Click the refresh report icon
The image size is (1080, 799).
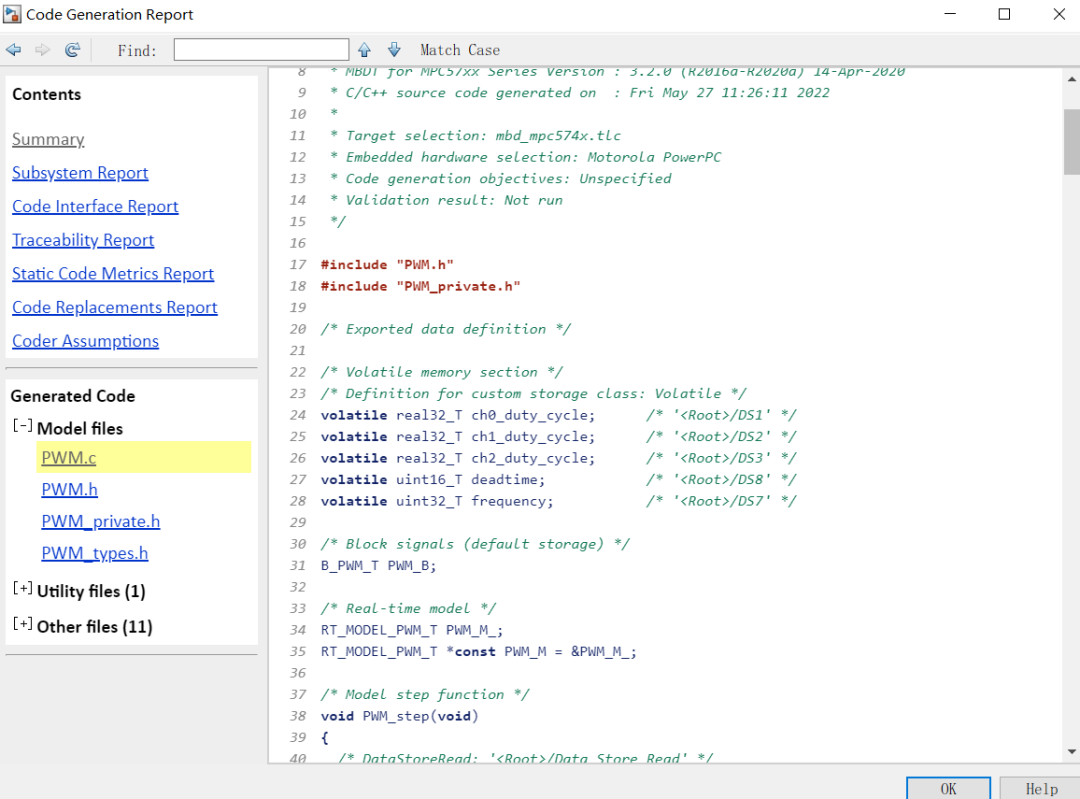(72, 50)
